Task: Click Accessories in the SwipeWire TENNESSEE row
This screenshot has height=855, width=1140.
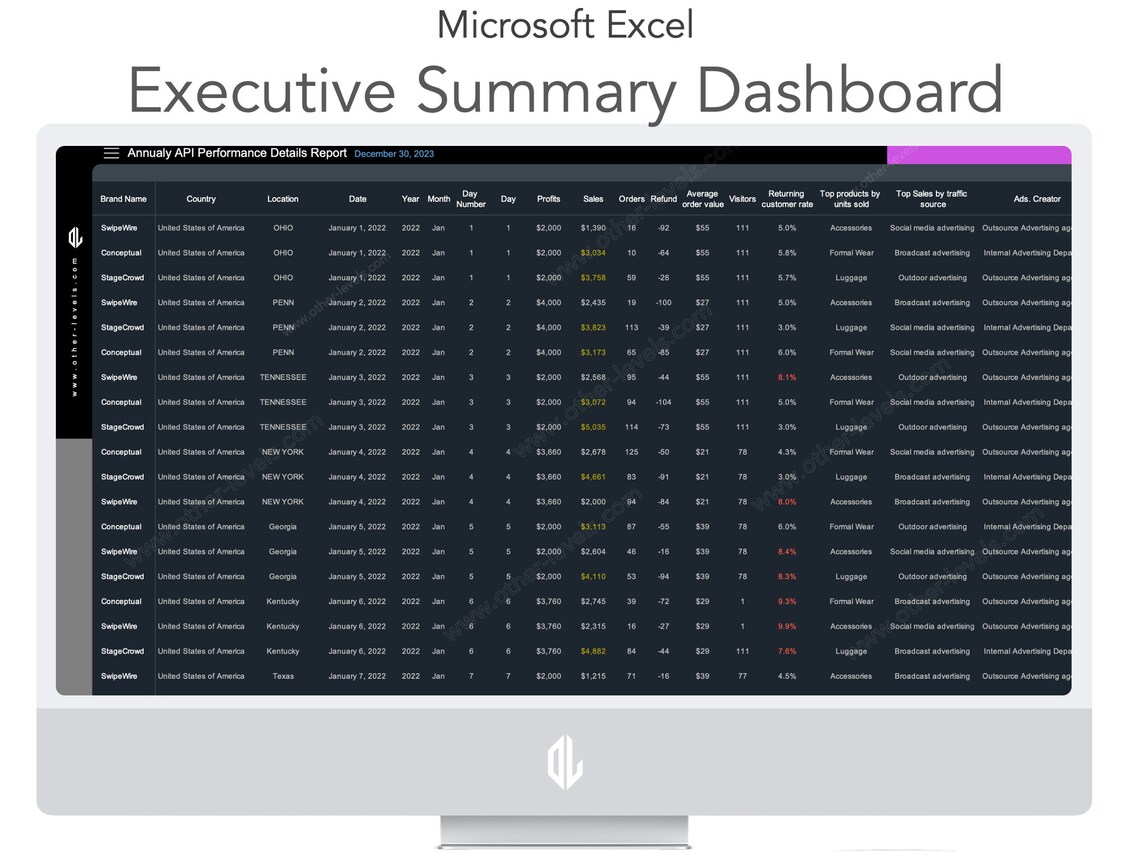Action: pyautogui.click(x=851, y=377)
